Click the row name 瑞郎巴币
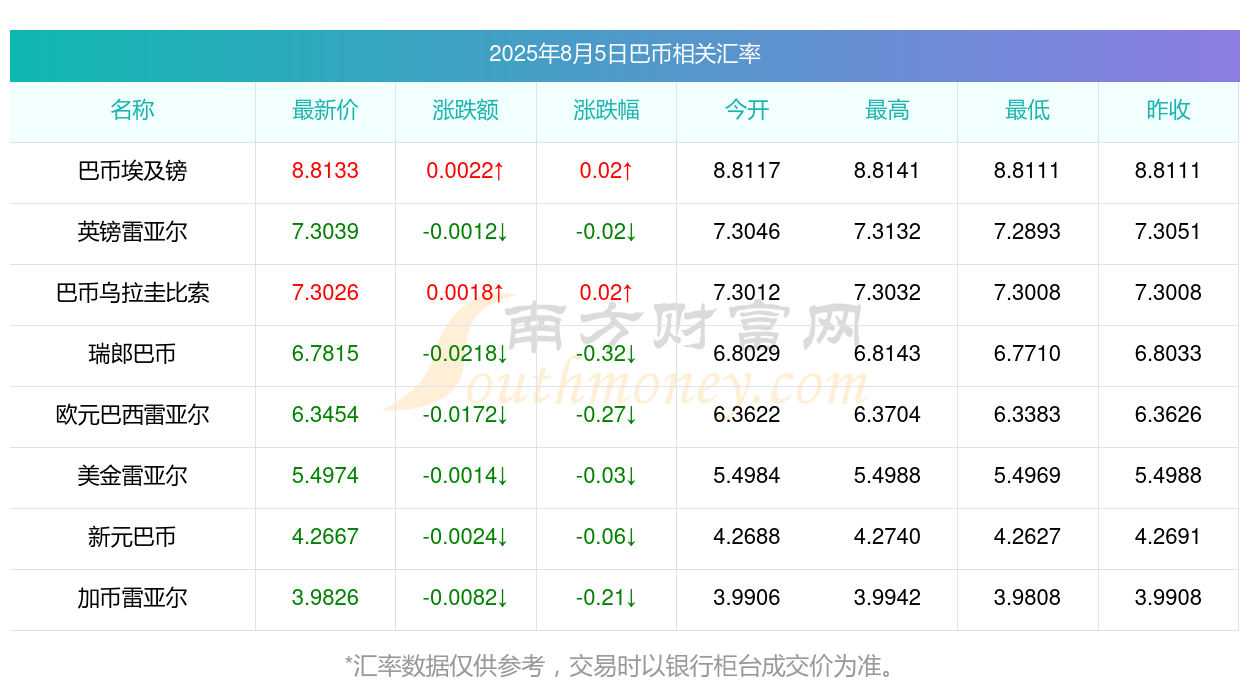This screenshot has width=1250, height=698. click(x=133, y=354)
